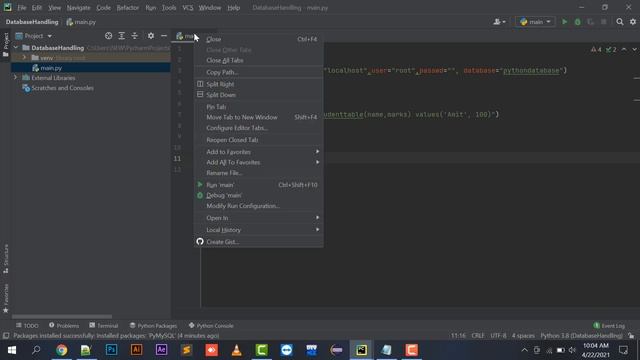Open the Python Packages tool window
This screenshot has width=640, height=360.
tap(153, 326)
